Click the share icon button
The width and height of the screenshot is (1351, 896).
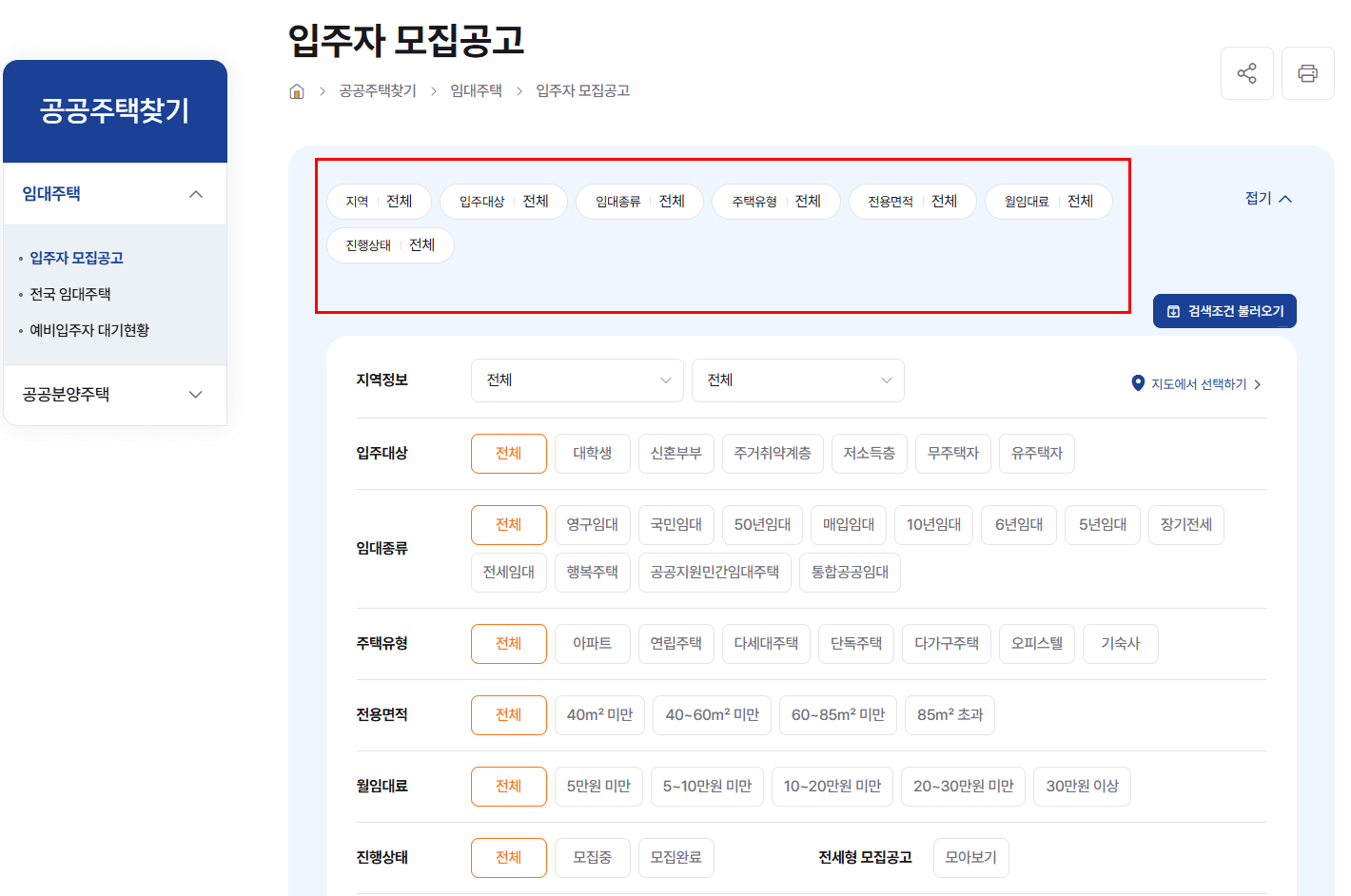click(x=1246, y=73)
